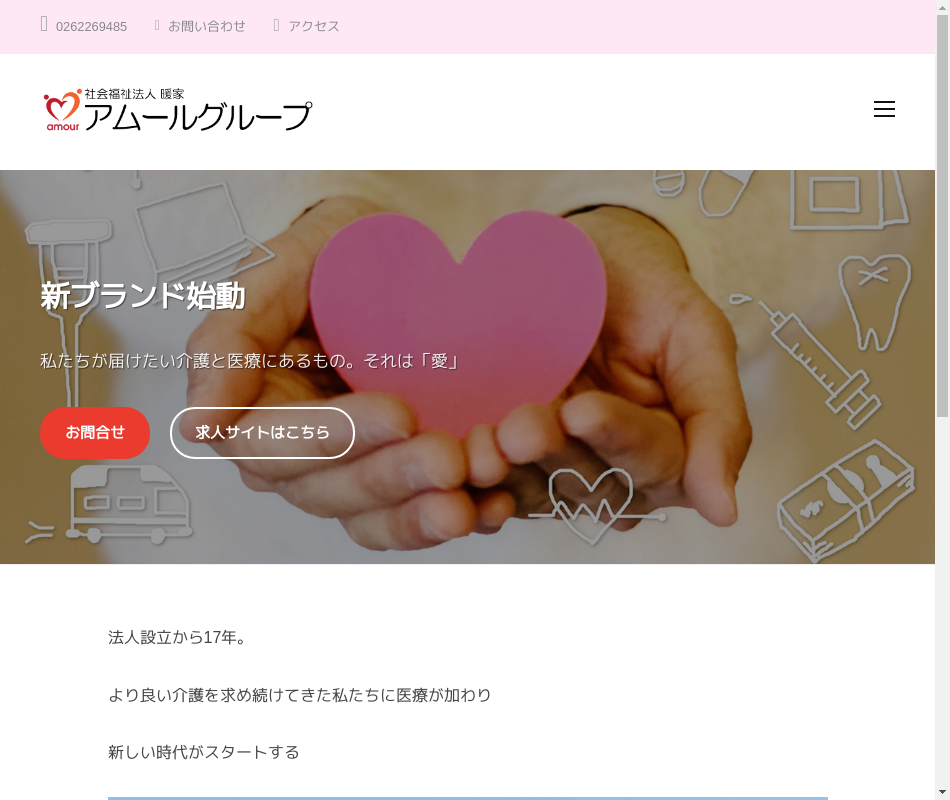Viewport: 950px width, 800px height.
Task: Click the アムールグループ logo text
Action: (x=198, y=116)
